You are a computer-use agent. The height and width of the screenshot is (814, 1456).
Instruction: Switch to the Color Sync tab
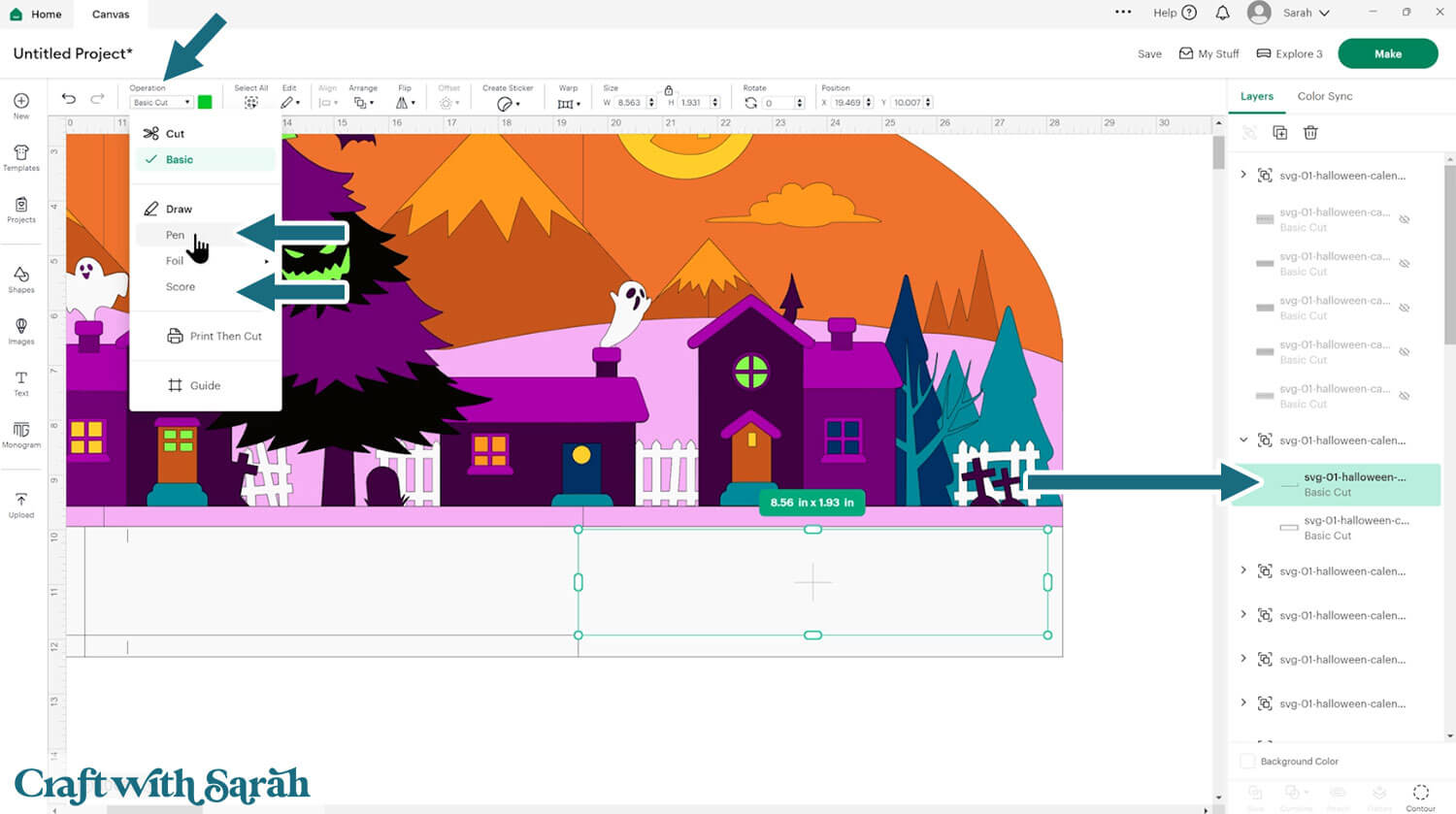1324,96
